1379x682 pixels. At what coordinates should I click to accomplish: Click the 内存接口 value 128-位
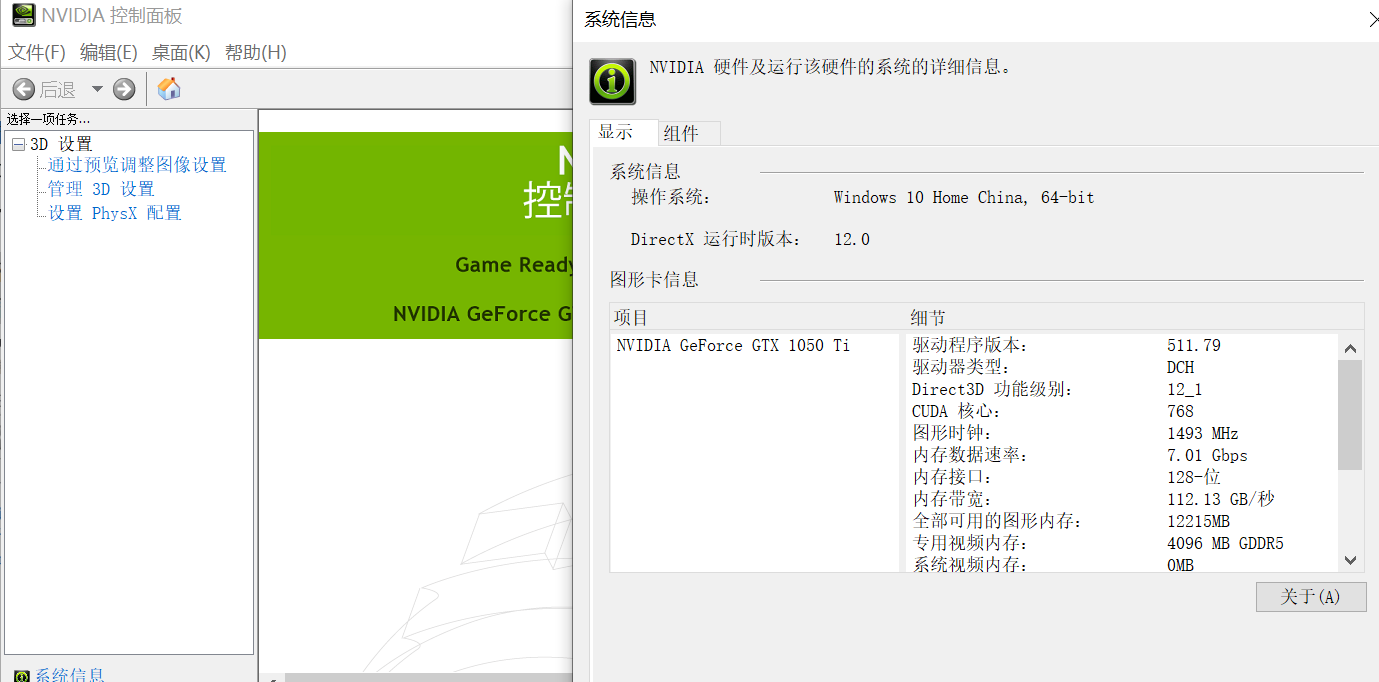(x=1194, y=477)
